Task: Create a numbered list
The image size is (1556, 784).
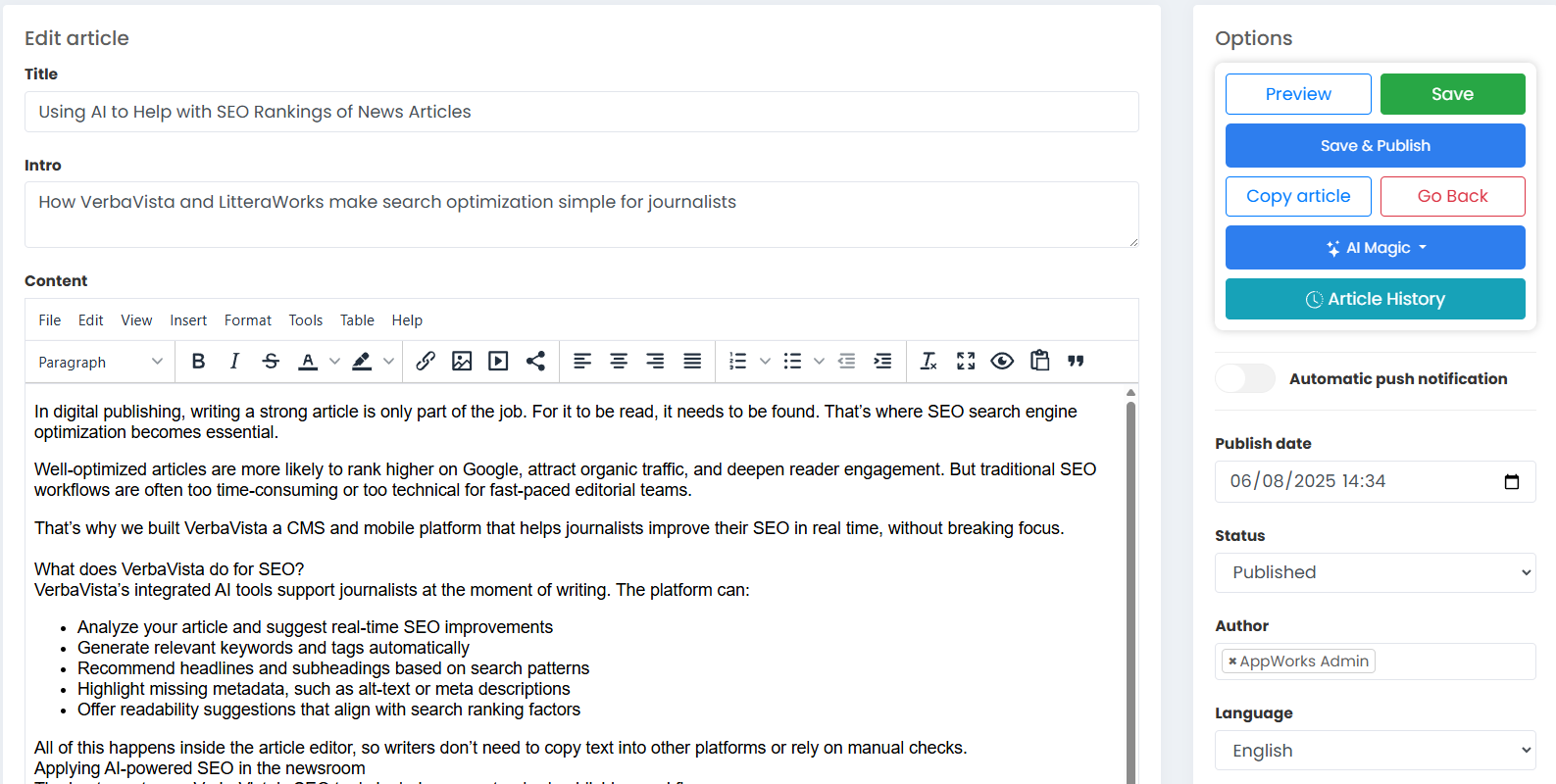Action: pos(738,362)
